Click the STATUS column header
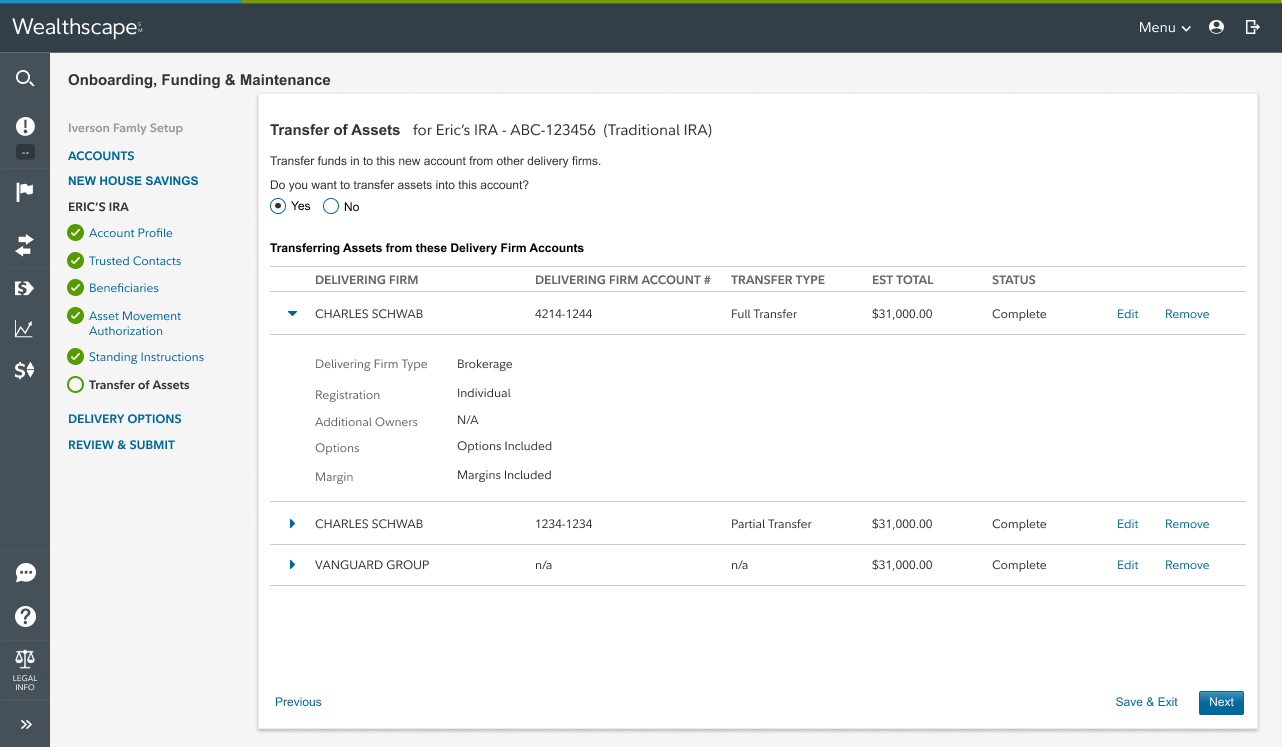The height and width of the screenshot is (747, 1282). point(1014,280)
